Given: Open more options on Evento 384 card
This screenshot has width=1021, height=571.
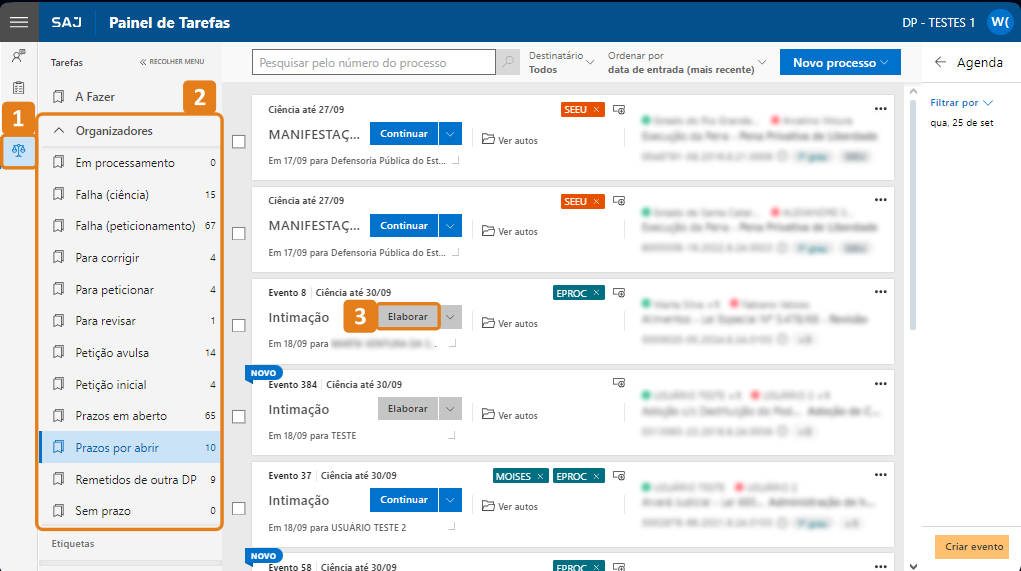Looking at the screenshot, I should click(880, 383).
